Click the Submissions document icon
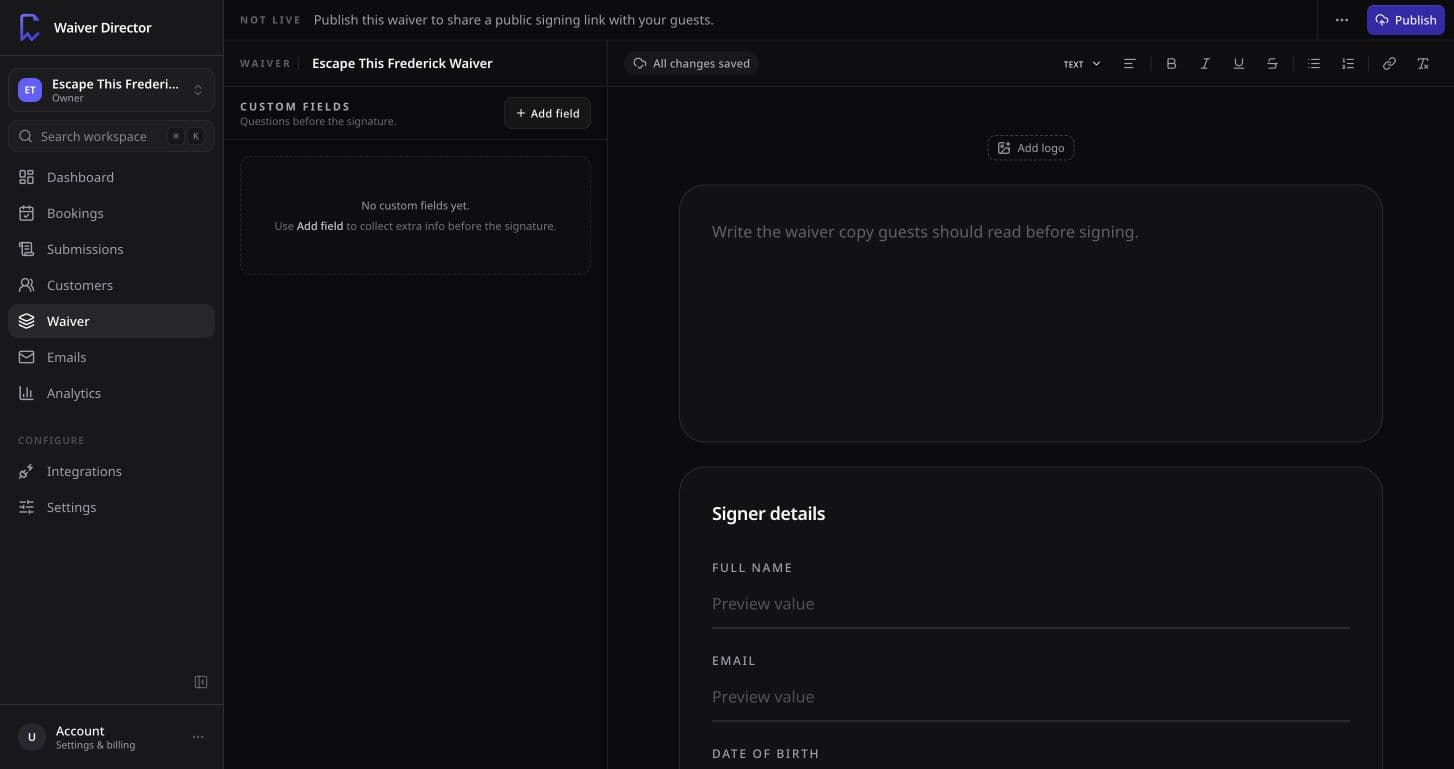1454x769 pixels. [x=27, y=249]
